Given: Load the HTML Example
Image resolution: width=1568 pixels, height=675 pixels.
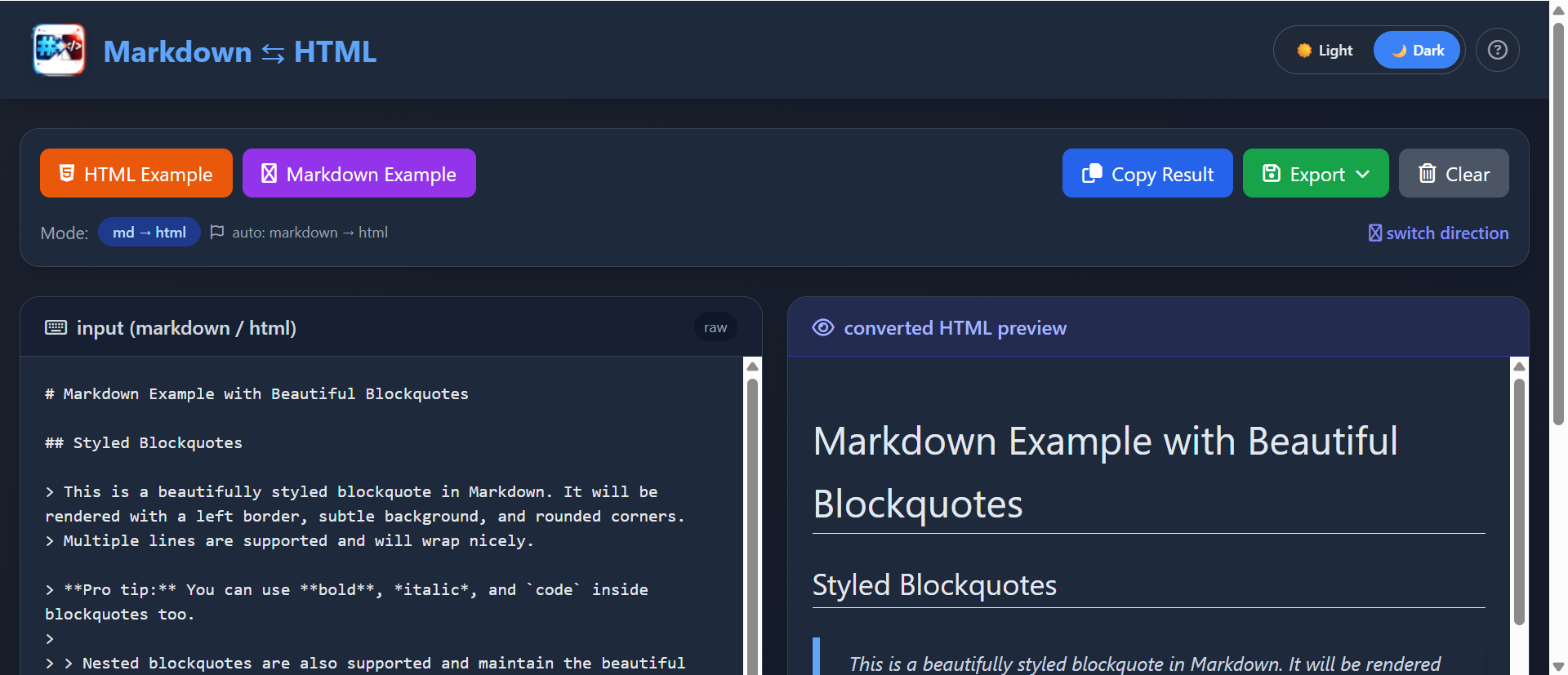Looking at the screenshot, I should click(x=136, y=173).
